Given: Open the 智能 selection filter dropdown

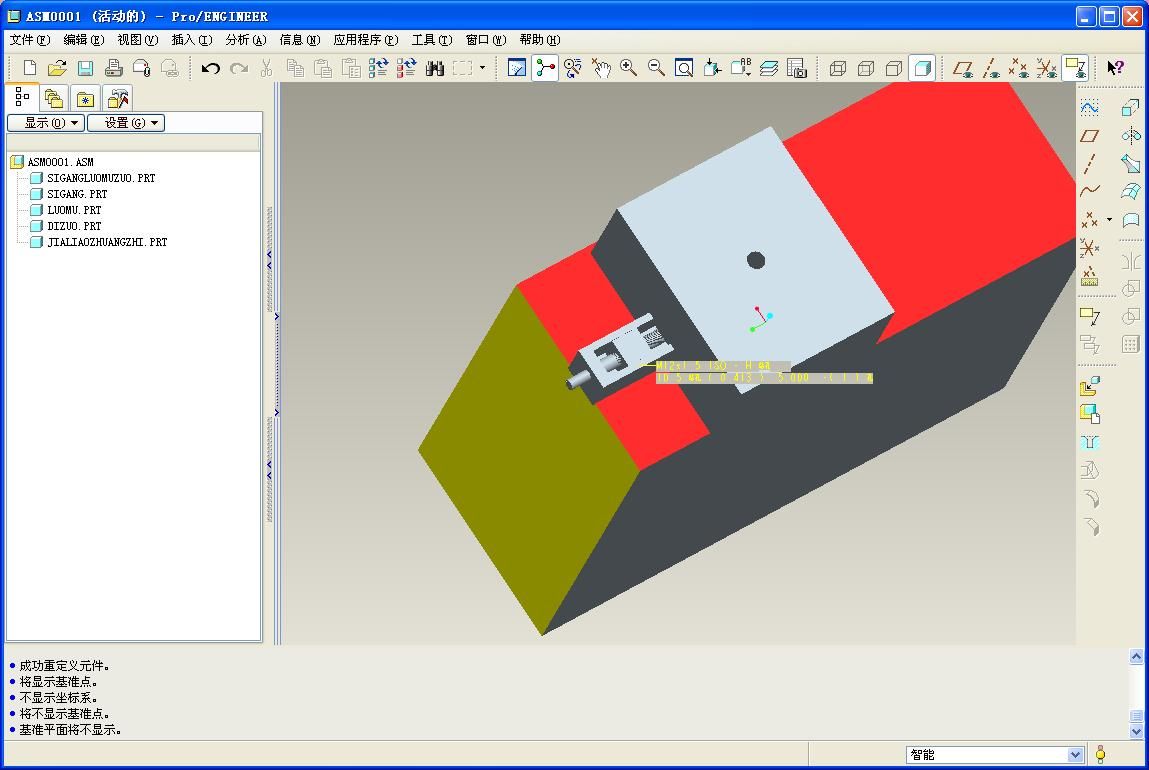Looking at the screenshot, I should (1075, 755).
